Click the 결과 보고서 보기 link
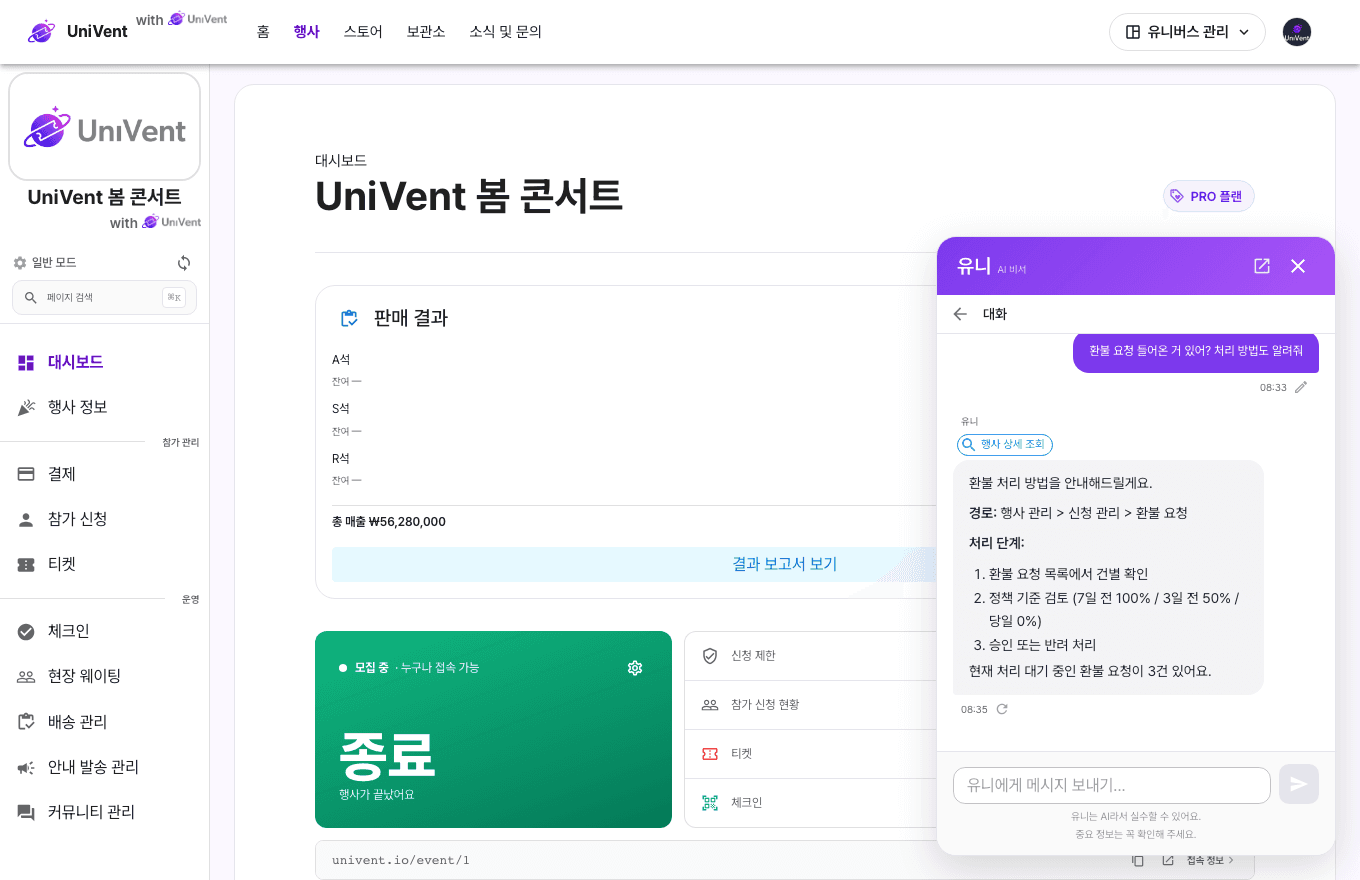Viewport: 1360px width, 880px height. (x=784, y=564)
